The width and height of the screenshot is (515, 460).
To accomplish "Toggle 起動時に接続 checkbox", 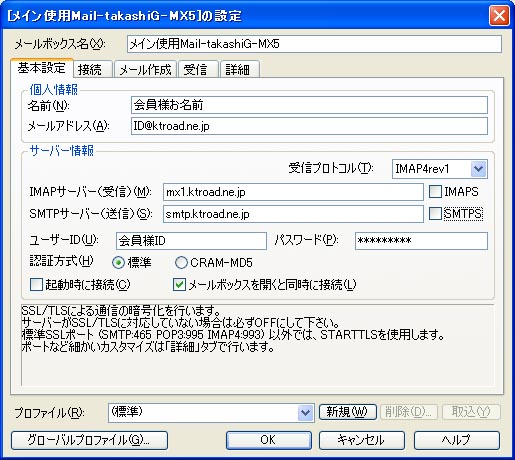I will click(x=36, y=285).
